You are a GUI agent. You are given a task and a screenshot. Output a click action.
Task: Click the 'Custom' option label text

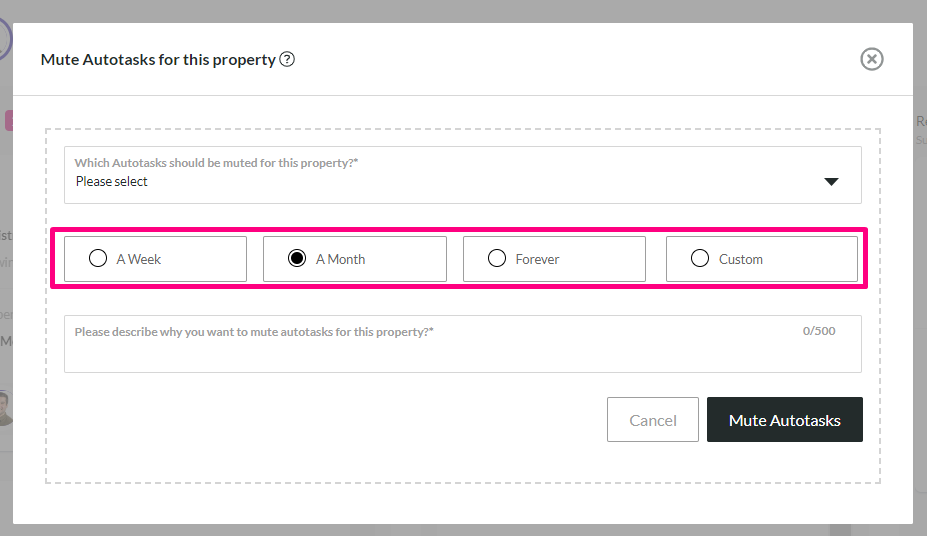(740, 259)
